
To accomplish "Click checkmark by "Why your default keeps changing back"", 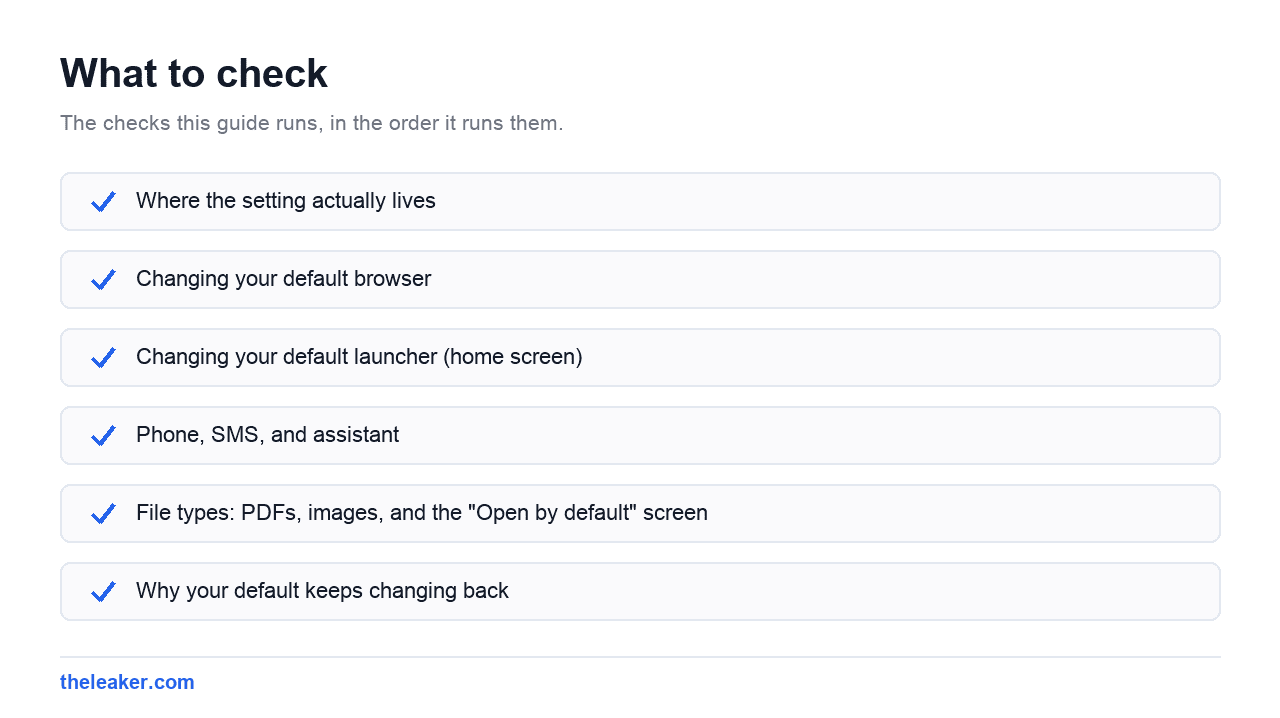I will click(103, 592).
